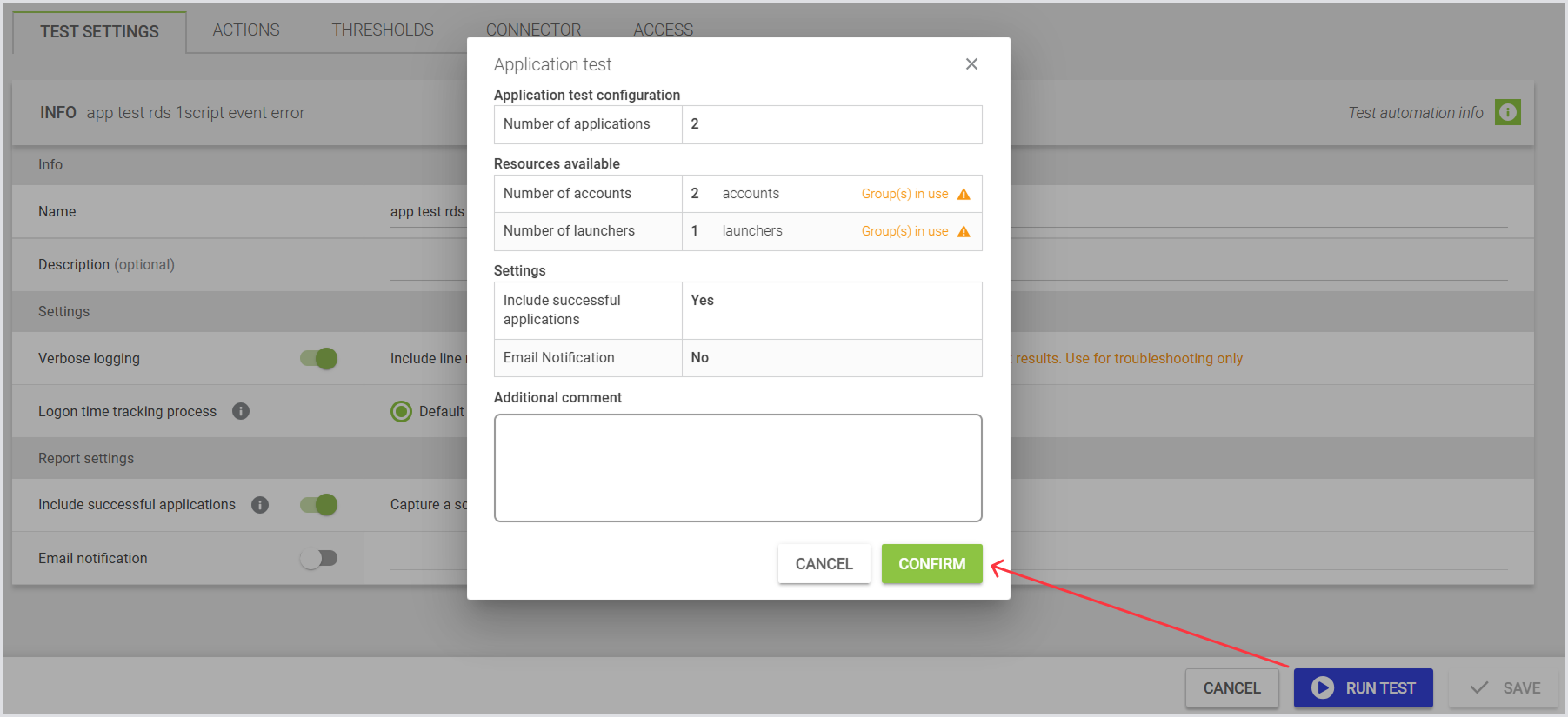Enable the Email notification switch

click(x=319, y=558)
